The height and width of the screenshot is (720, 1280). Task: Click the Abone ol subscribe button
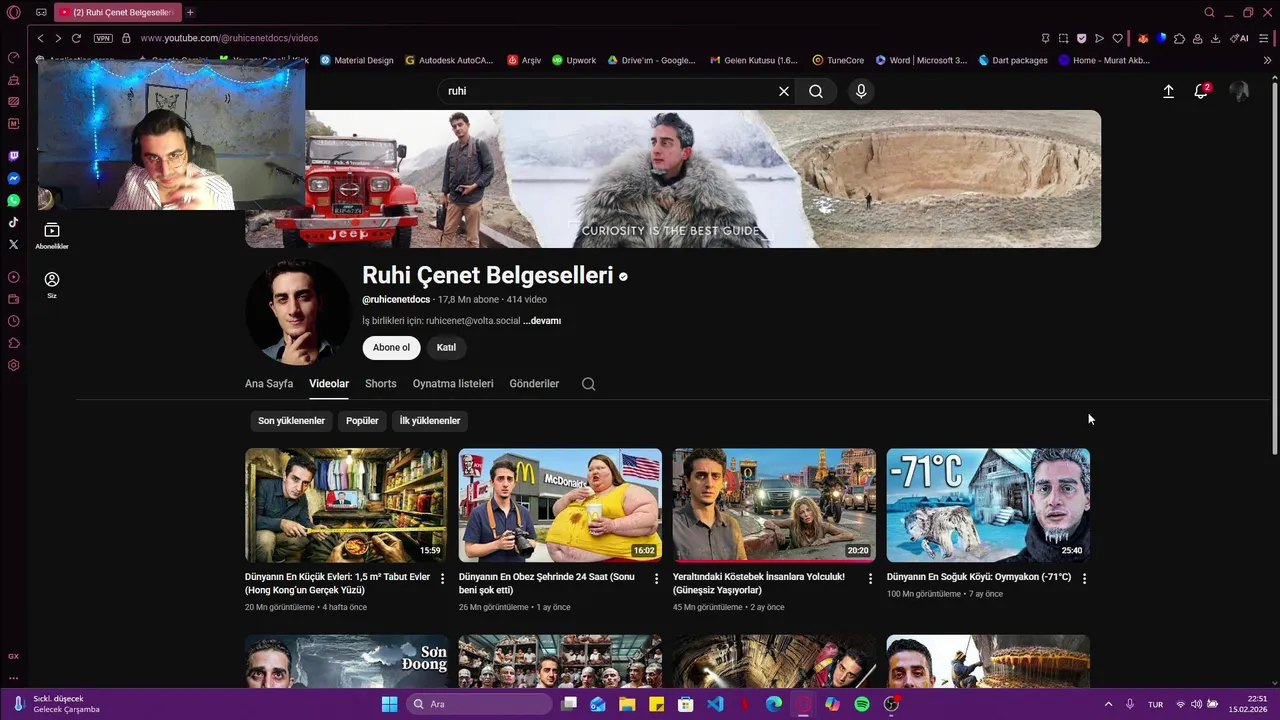[391, 347]
